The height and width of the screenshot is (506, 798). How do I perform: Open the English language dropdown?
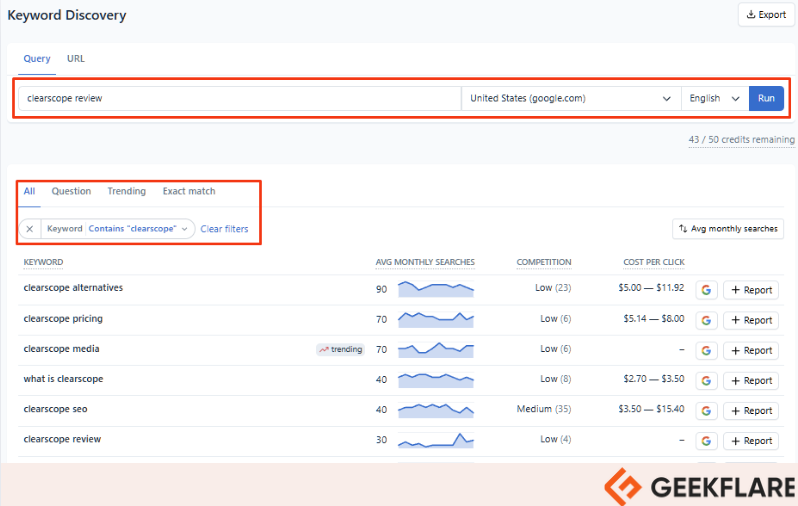(x=715, y=98)
